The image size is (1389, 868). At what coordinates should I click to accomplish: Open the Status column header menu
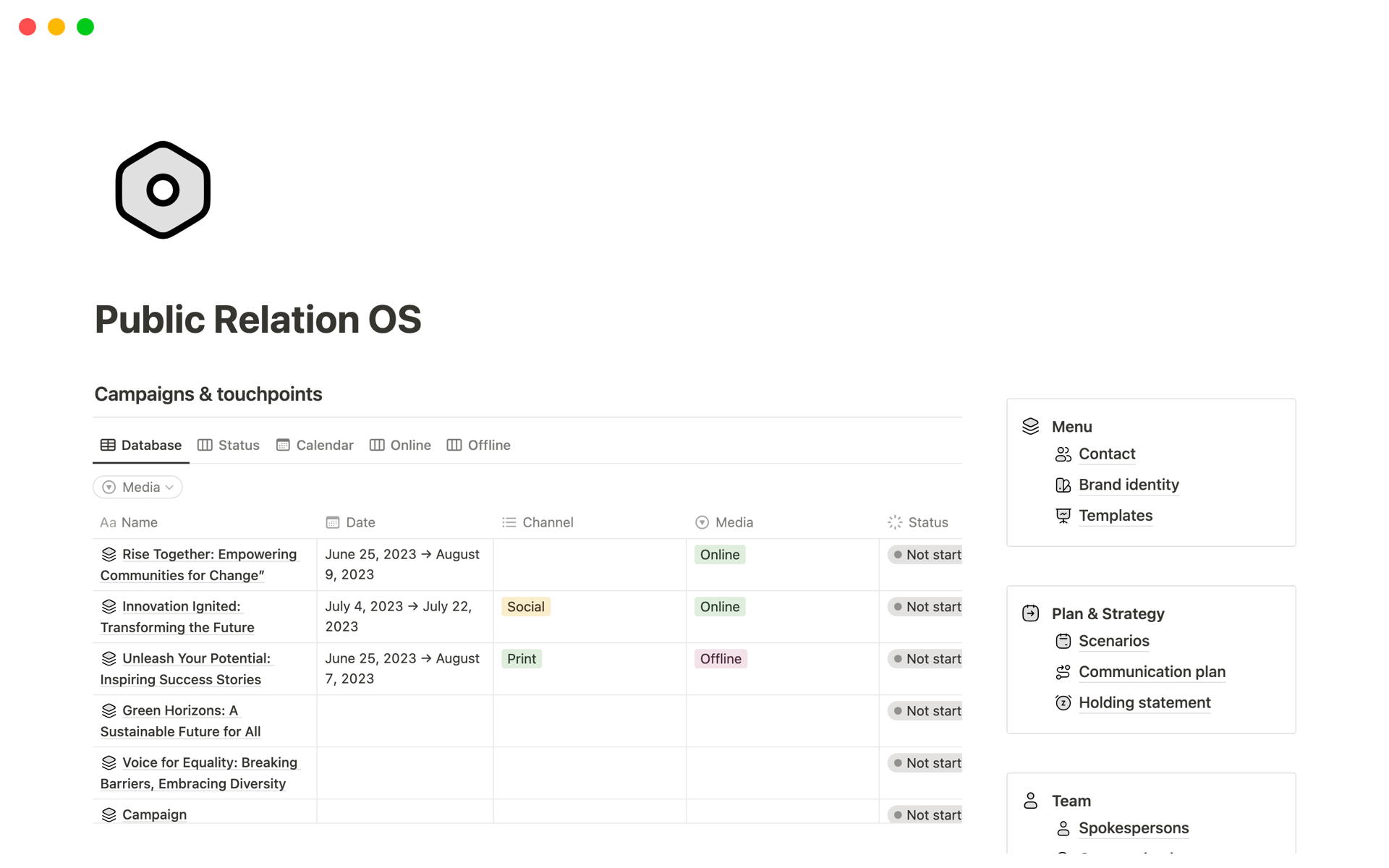[927, 522]
